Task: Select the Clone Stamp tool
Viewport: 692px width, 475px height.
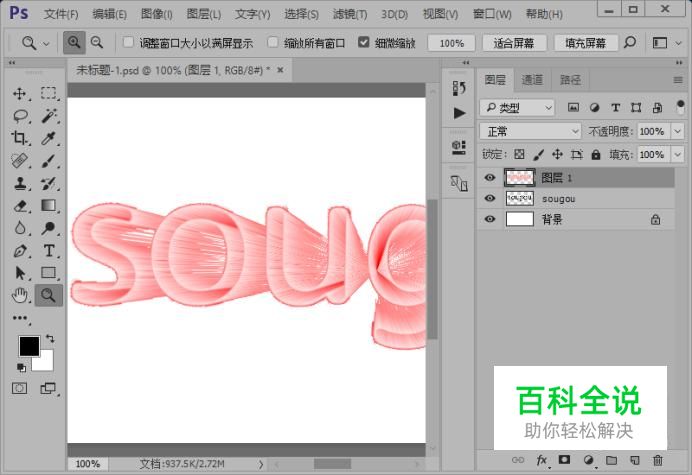Action: [x=19, y=183]
